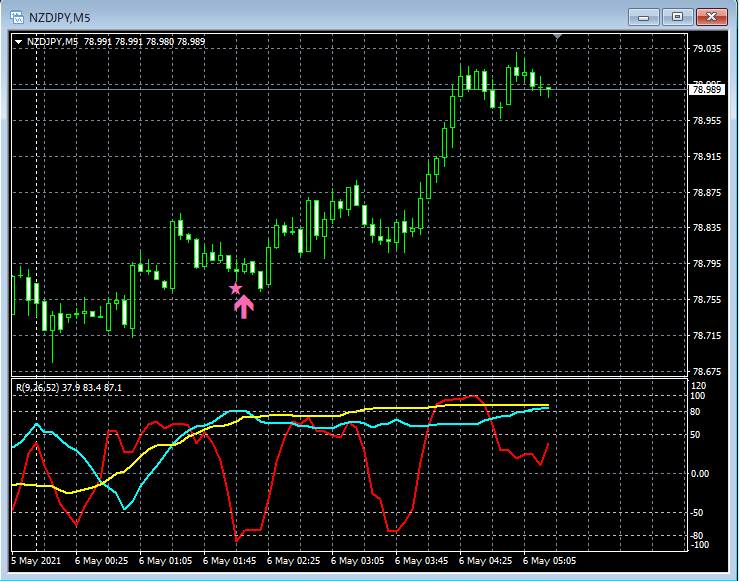Close the NZDJPY,M5 chart window

click(x=711, y=17)
